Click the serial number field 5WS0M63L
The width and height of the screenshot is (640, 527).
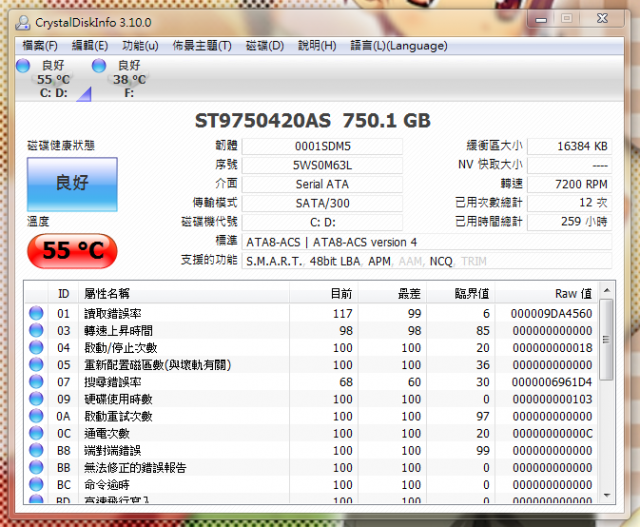pos(322,165)
